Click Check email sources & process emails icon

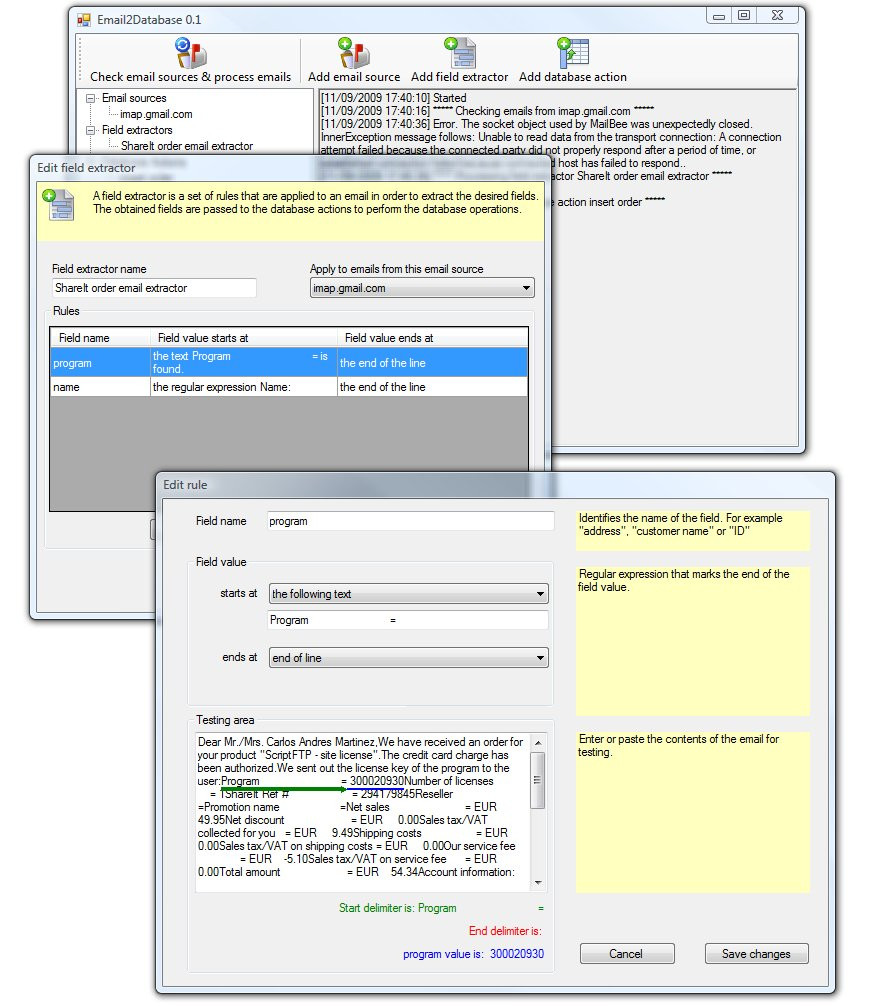(x=191, y=53)
